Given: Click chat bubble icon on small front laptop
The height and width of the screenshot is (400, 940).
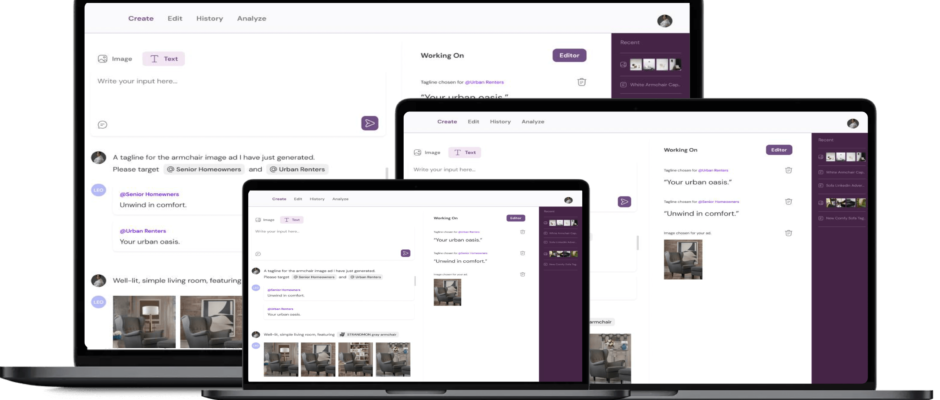Looking at the screenshot, I should [258, 254].
